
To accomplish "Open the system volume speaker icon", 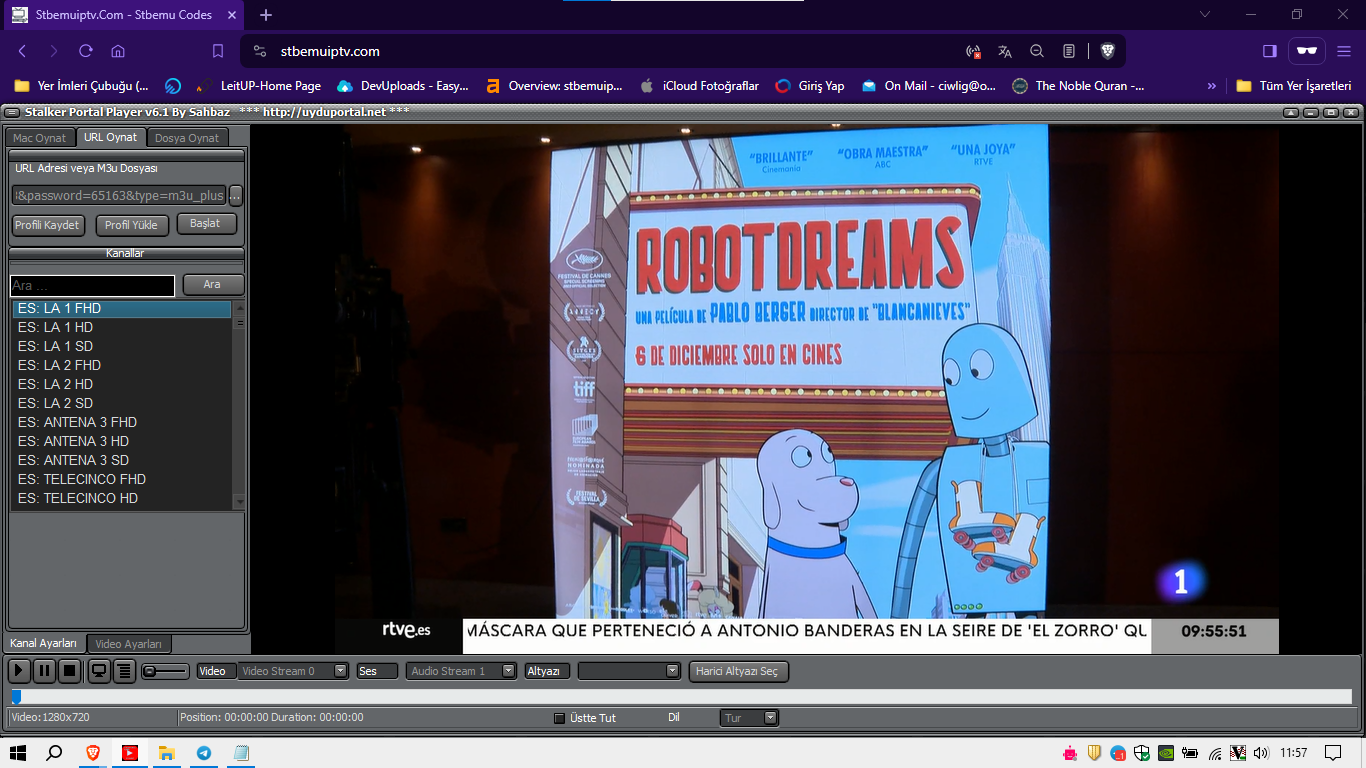I will click(1262, 753).
